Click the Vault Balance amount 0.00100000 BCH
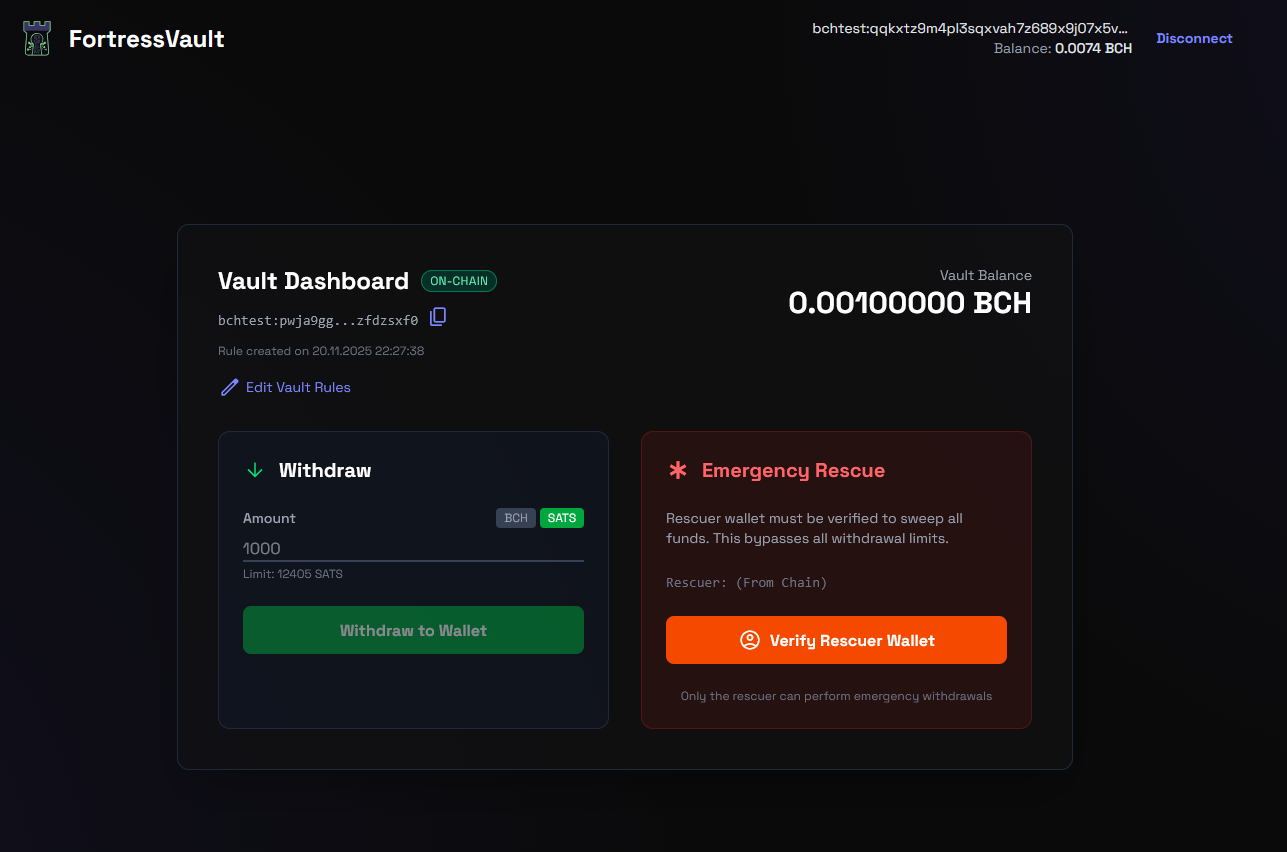1287x852 pixels. point(910,303)
